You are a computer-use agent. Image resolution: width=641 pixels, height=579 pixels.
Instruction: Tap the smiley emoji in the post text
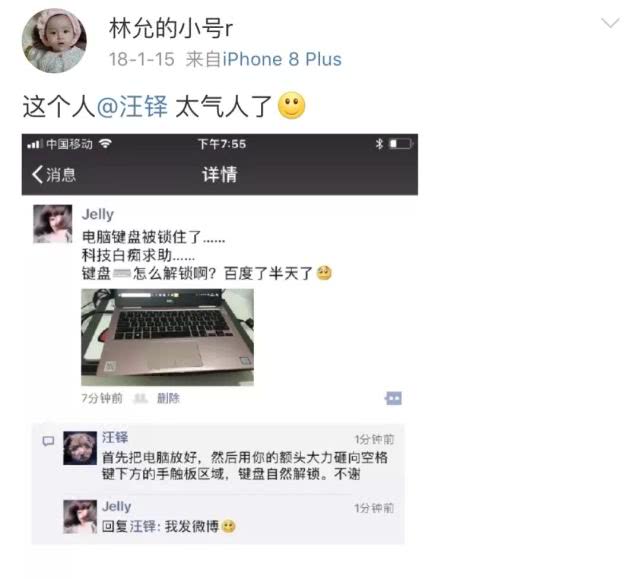(291, 106)
